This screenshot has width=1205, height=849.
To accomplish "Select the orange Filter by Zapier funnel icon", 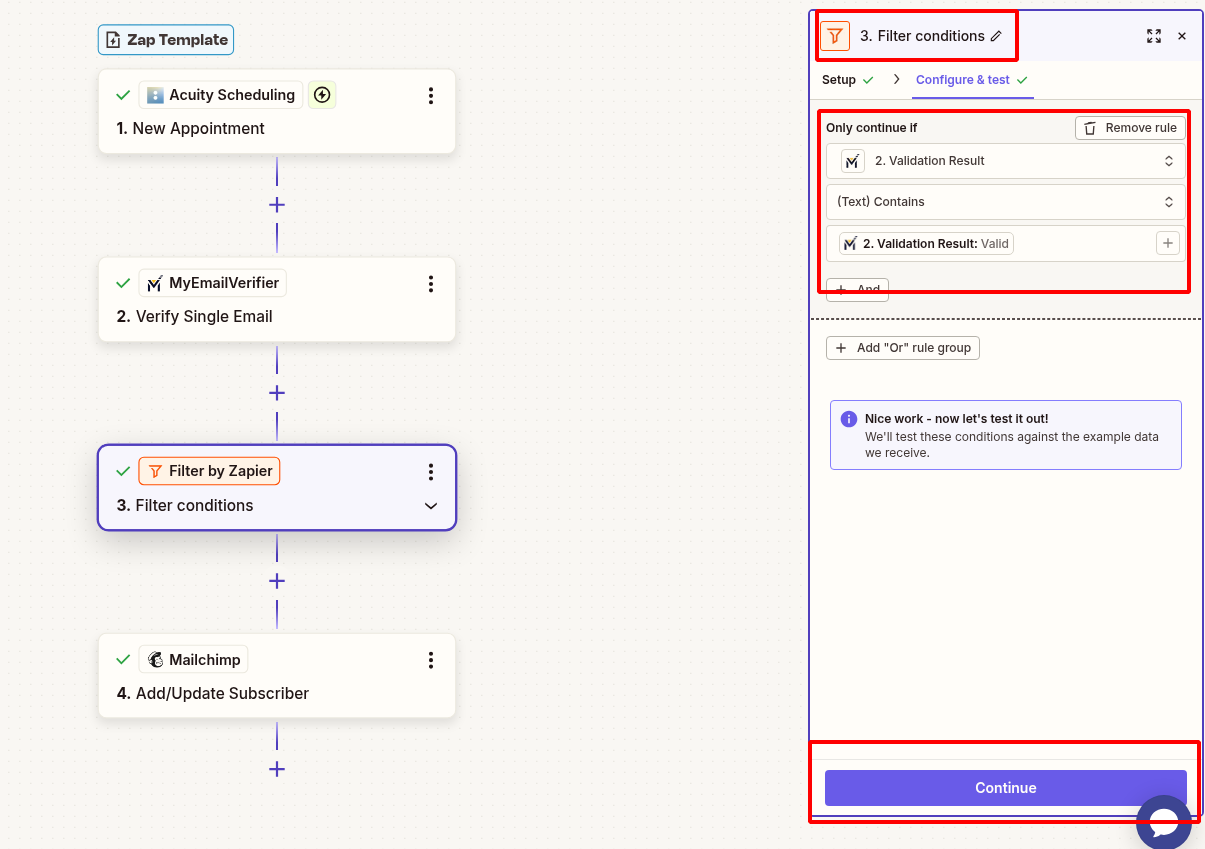I will (154, 470).
